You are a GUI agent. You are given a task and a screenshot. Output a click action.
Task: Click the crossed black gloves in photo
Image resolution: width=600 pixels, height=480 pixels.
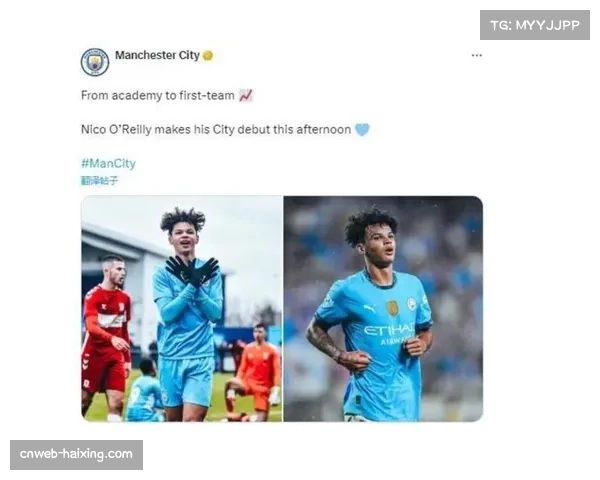coord(192,271)
